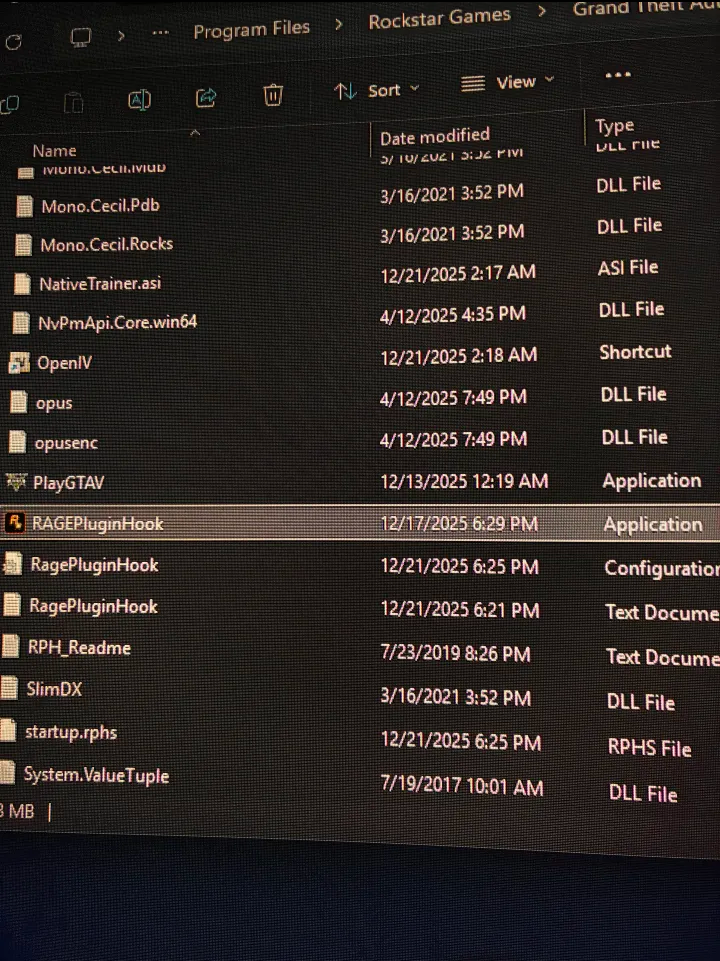
Task: Select the NvPmApi.Core.win64 file icon
Action: (x=21, y=322)
